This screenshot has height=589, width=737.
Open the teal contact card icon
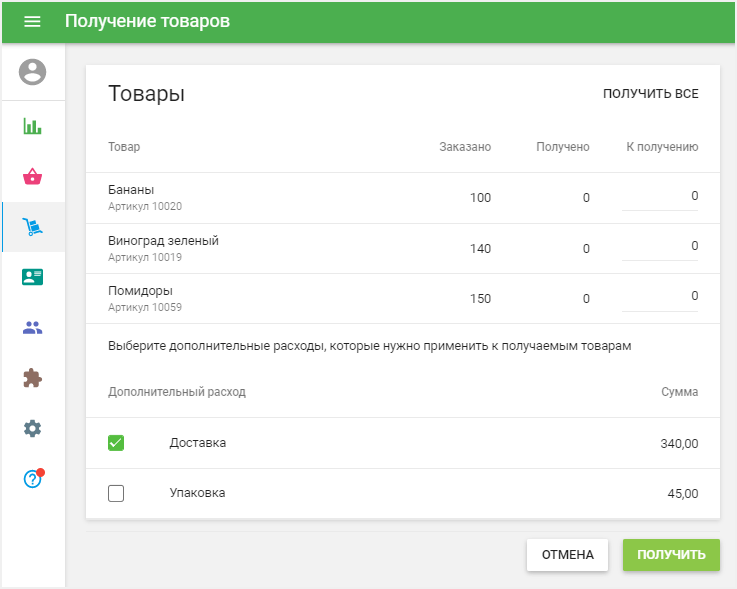tap(33, 277)
